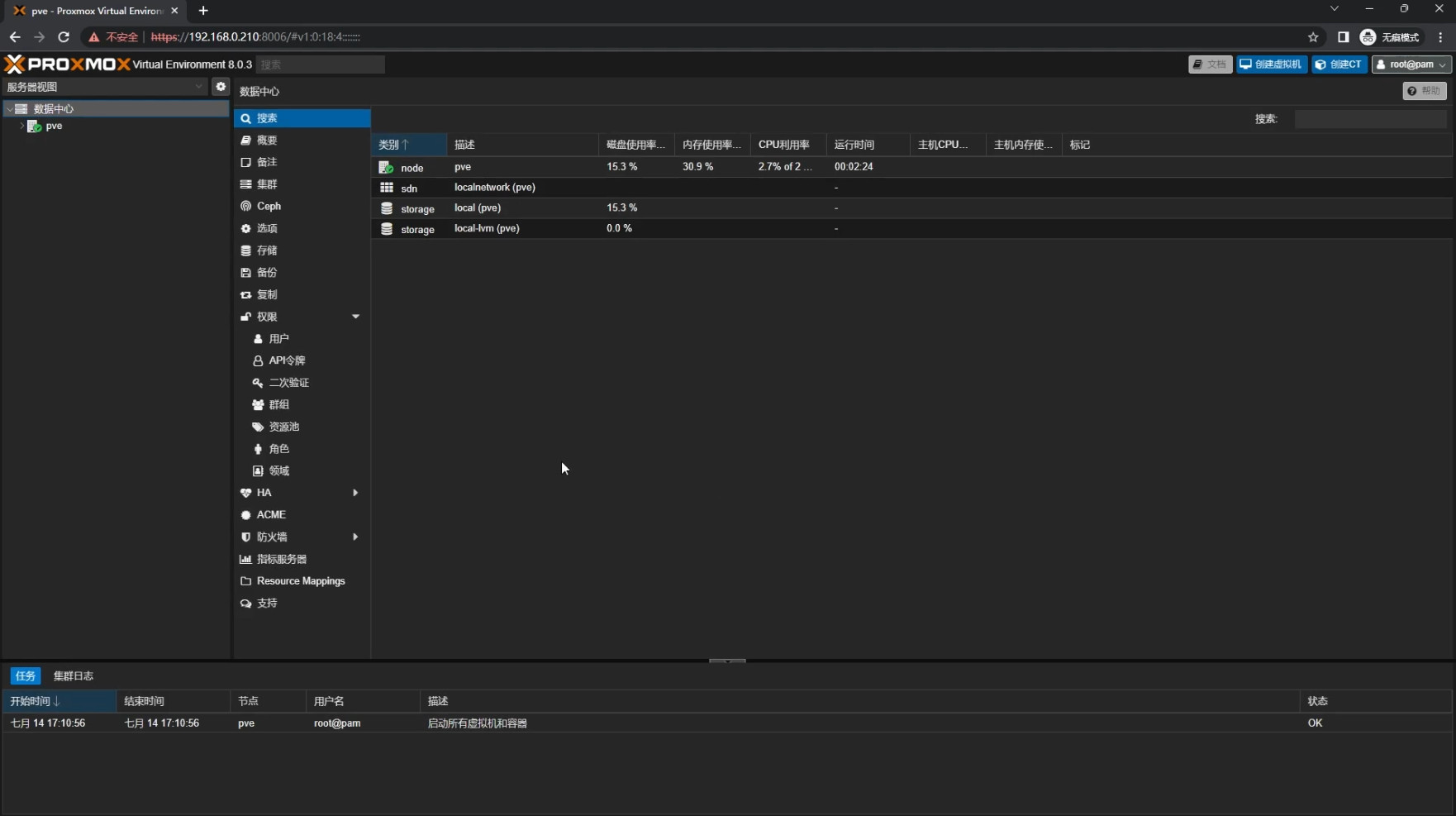Viewport: 1456px width, 816px height.
Task: Sort by the CPU利用率 column header
Action: coord(788,145)
